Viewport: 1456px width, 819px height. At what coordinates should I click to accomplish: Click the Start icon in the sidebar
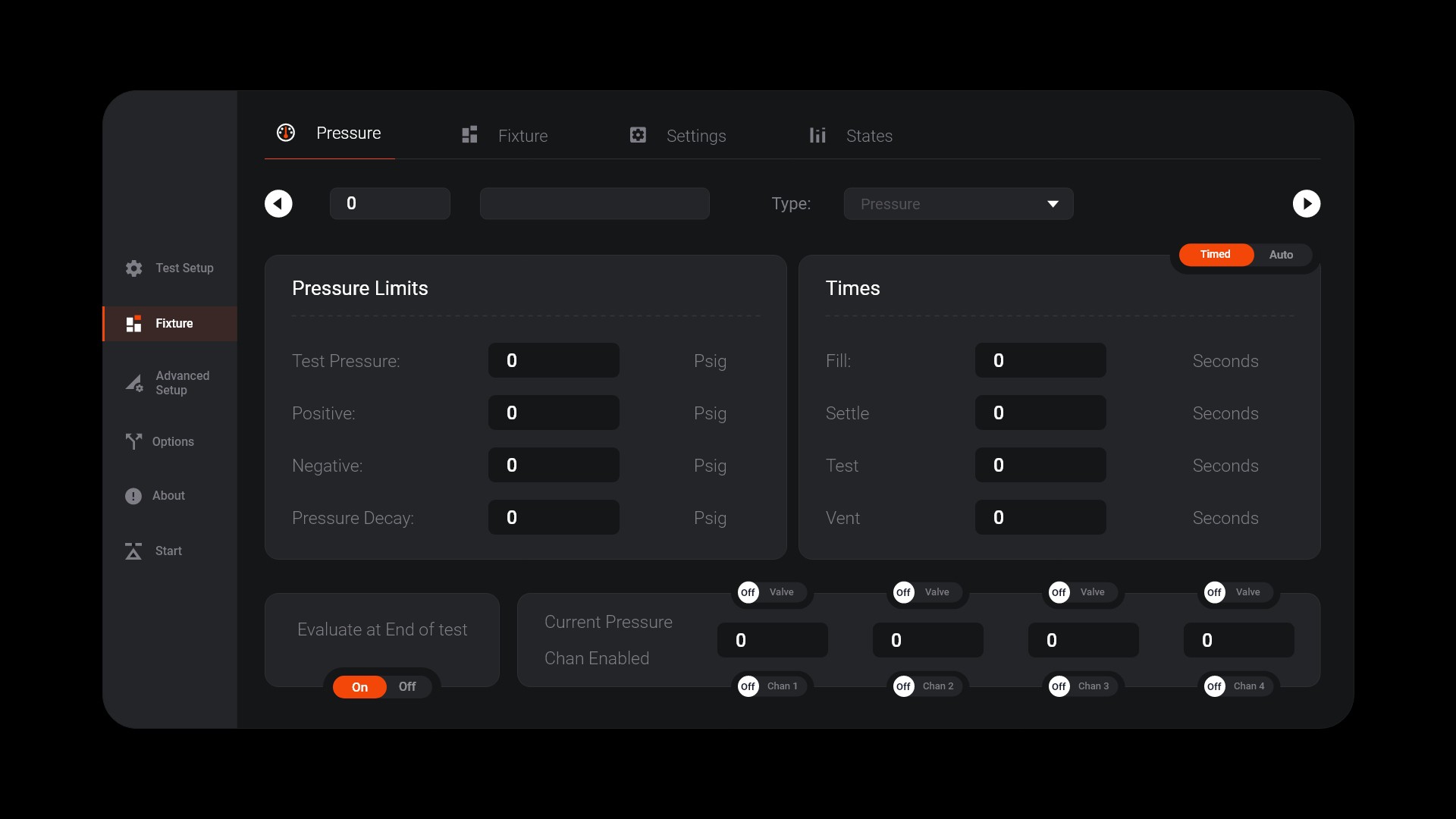[133, 551]
